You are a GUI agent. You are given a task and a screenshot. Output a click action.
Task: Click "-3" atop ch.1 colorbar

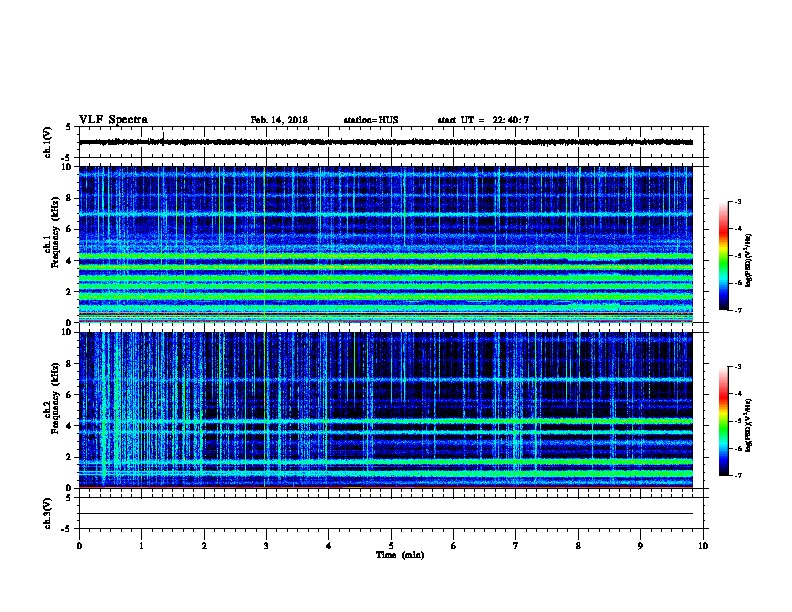pyautogui.click(x=737, y=201)
